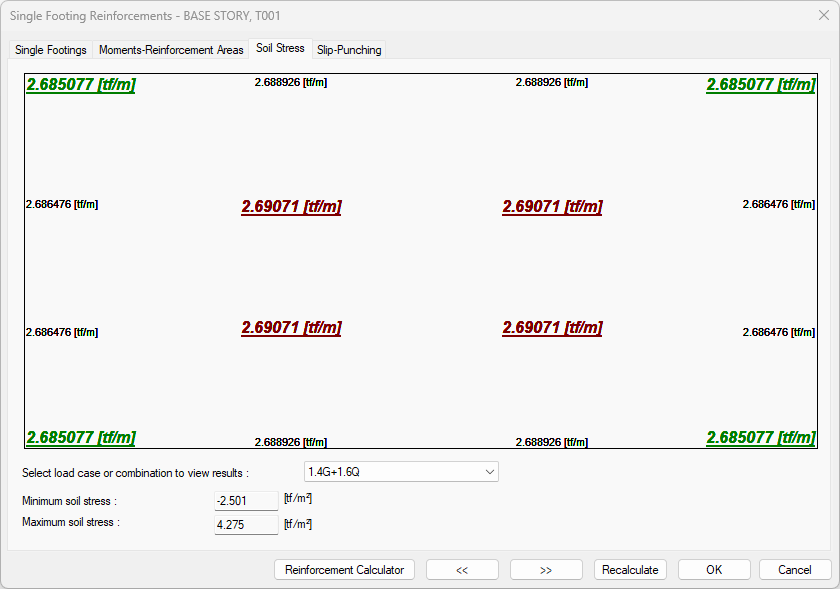Click the upper-left red 2.69071 value
Screen dimensions: 840x589
click(291, 206)
